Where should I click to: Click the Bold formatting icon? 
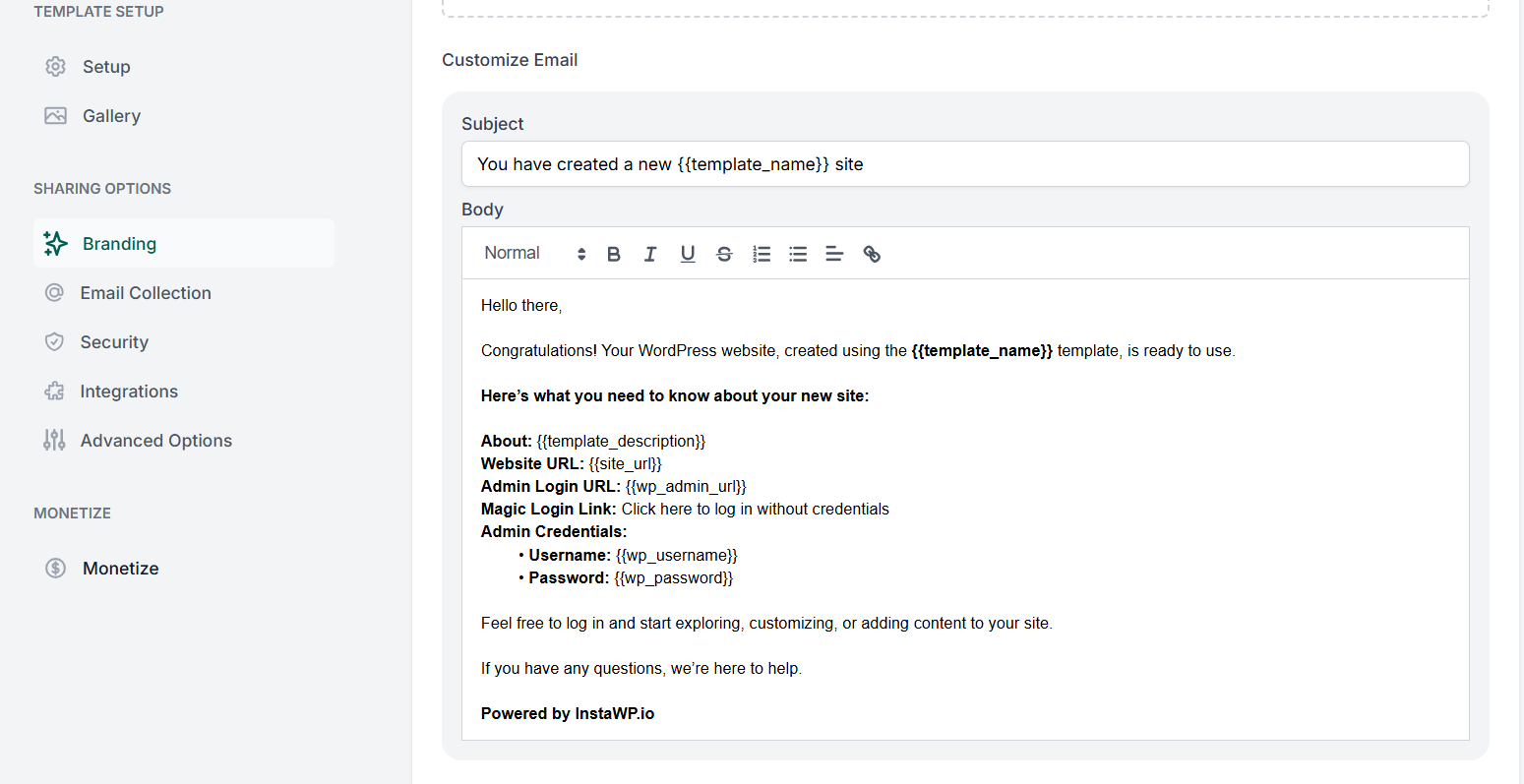click(614, 254)
